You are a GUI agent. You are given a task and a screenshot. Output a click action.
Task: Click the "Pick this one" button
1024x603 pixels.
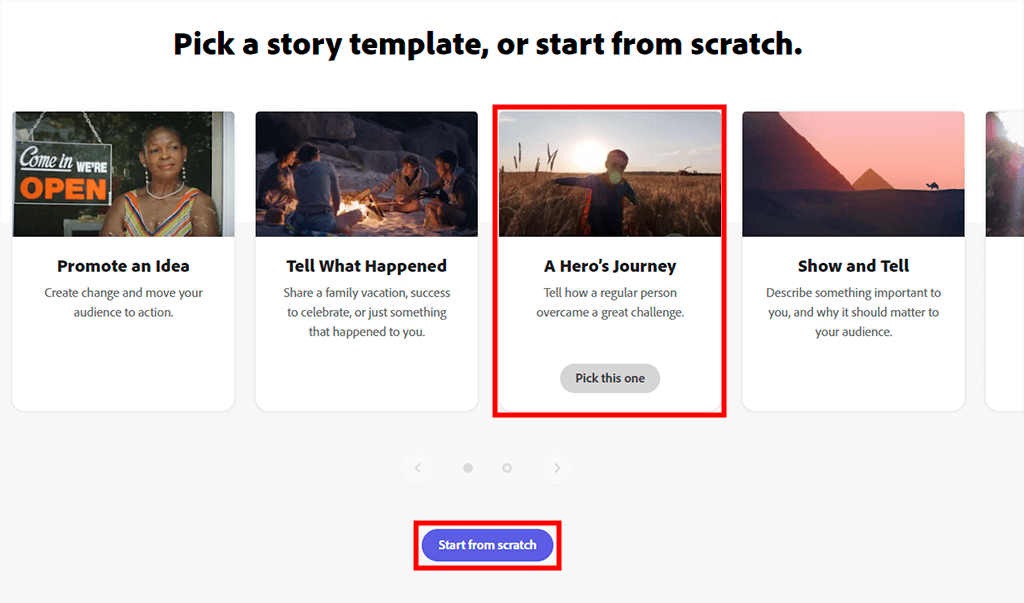click(x=610, y=378)
